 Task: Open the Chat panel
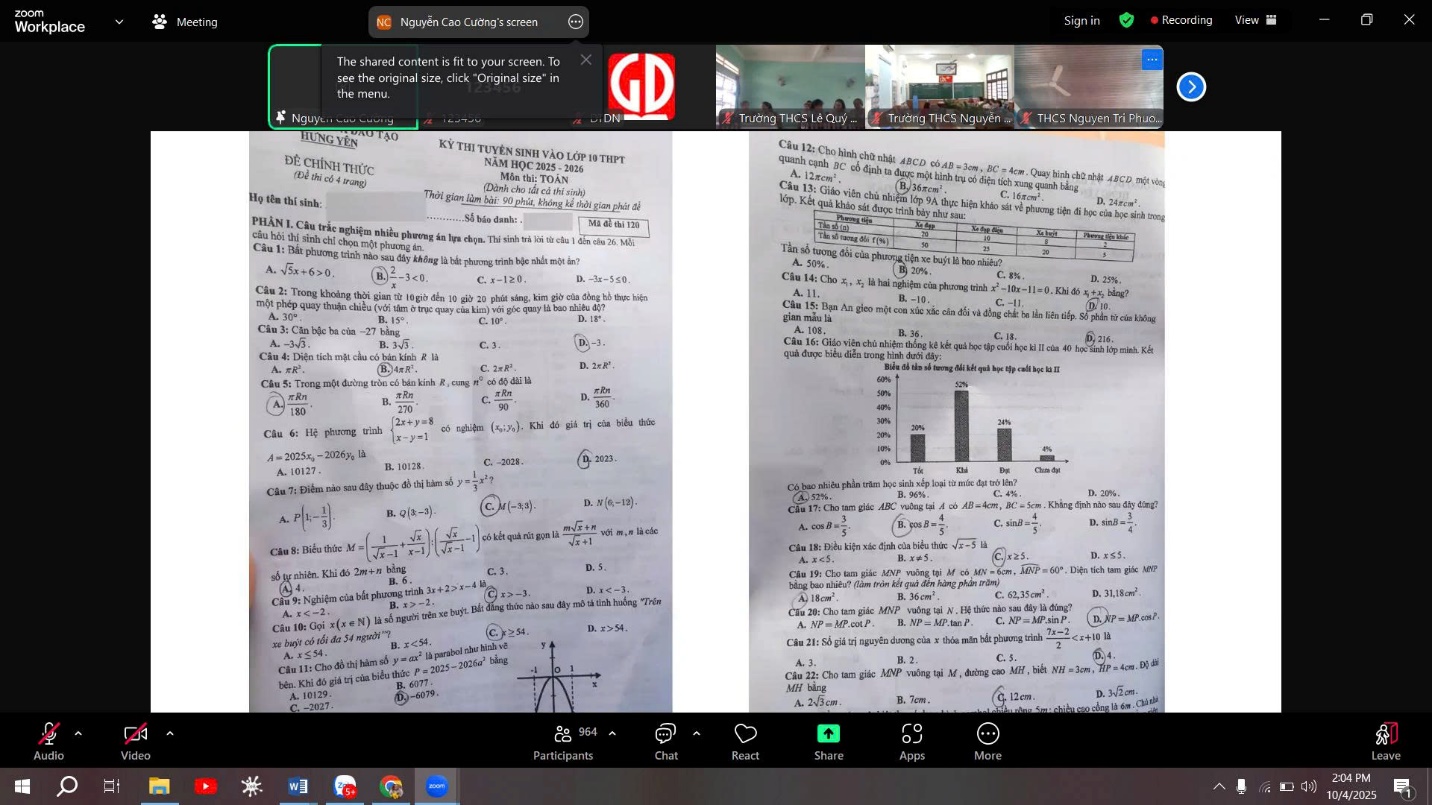[666, 740]
